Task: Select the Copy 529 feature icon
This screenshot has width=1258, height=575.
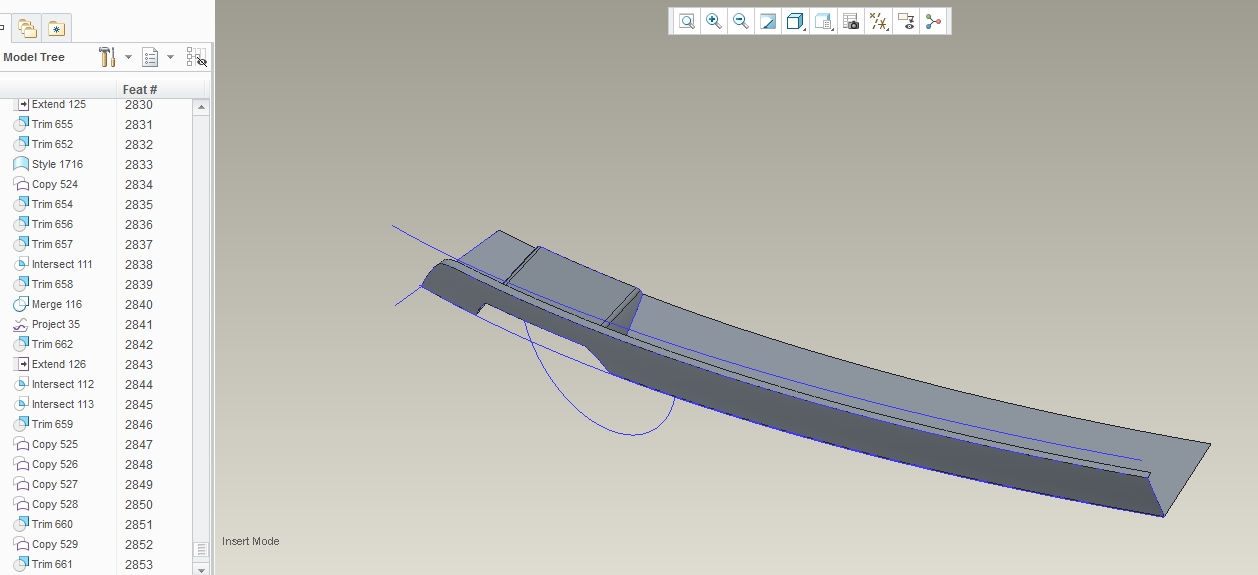Action: coord(21,544)
